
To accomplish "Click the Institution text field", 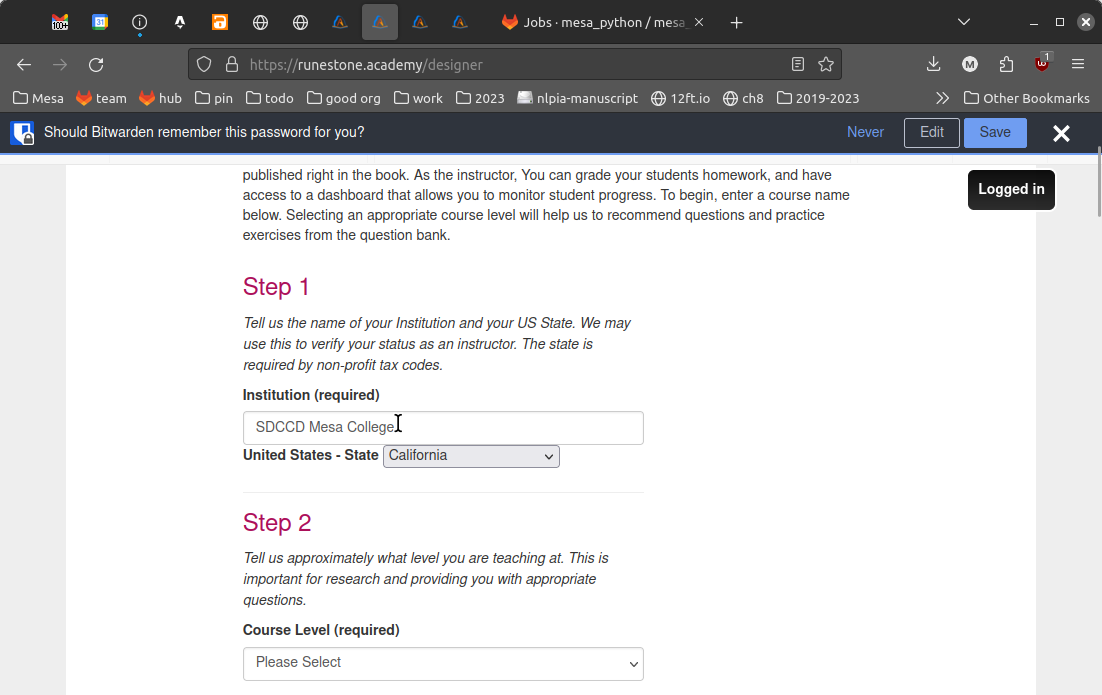I will tap(443, 428).
